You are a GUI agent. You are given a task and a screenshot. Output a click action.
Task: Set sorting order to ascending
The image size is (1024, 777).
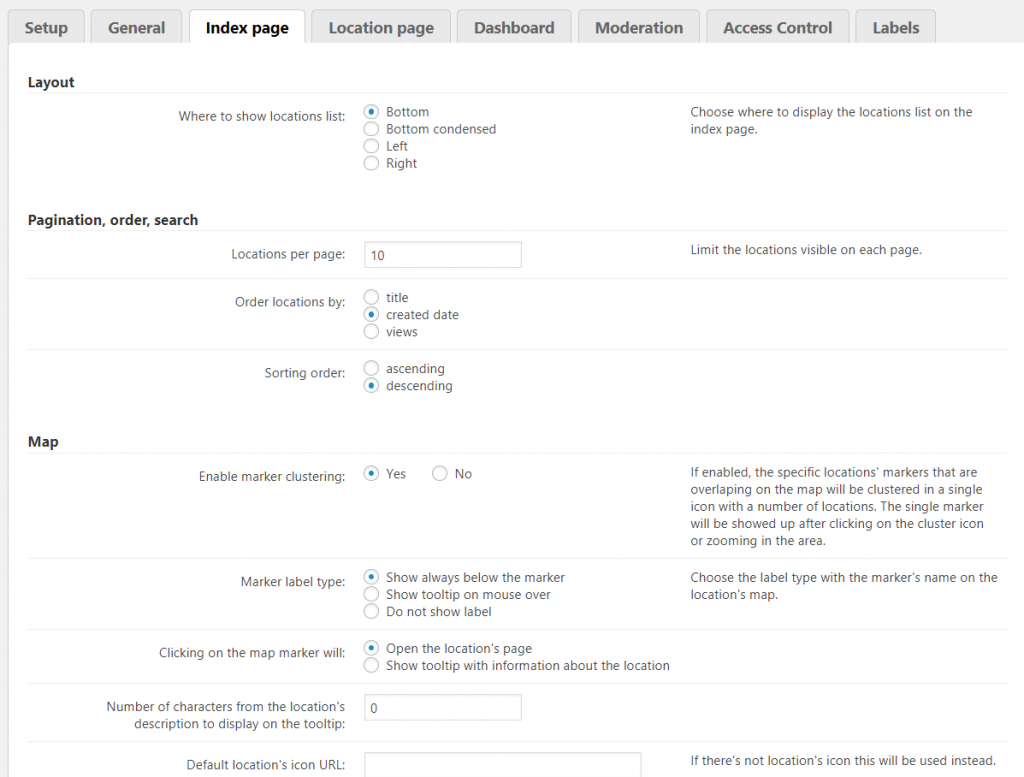(371, 368)
